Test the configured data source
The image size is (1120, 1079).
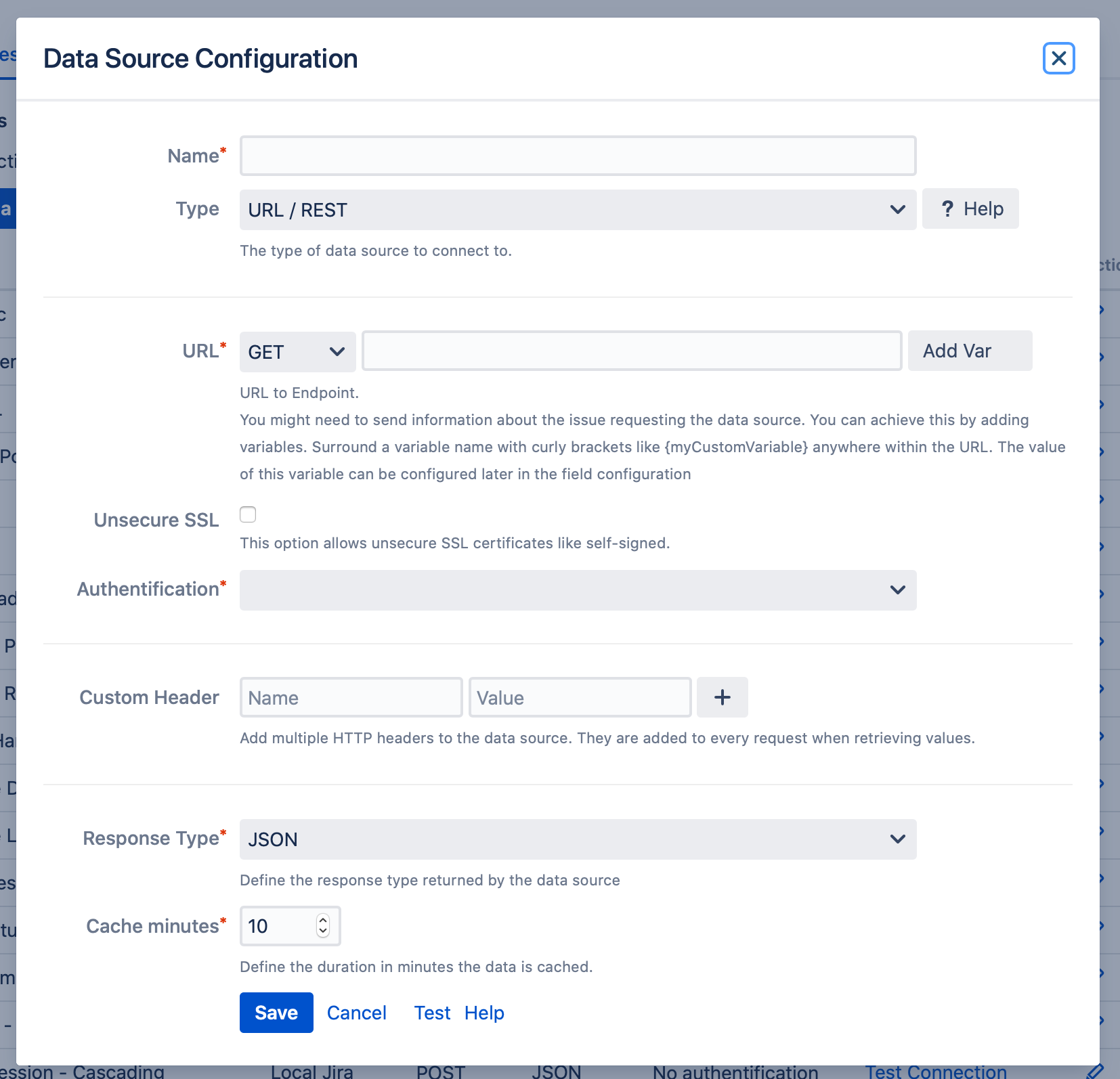point(432,1012)
